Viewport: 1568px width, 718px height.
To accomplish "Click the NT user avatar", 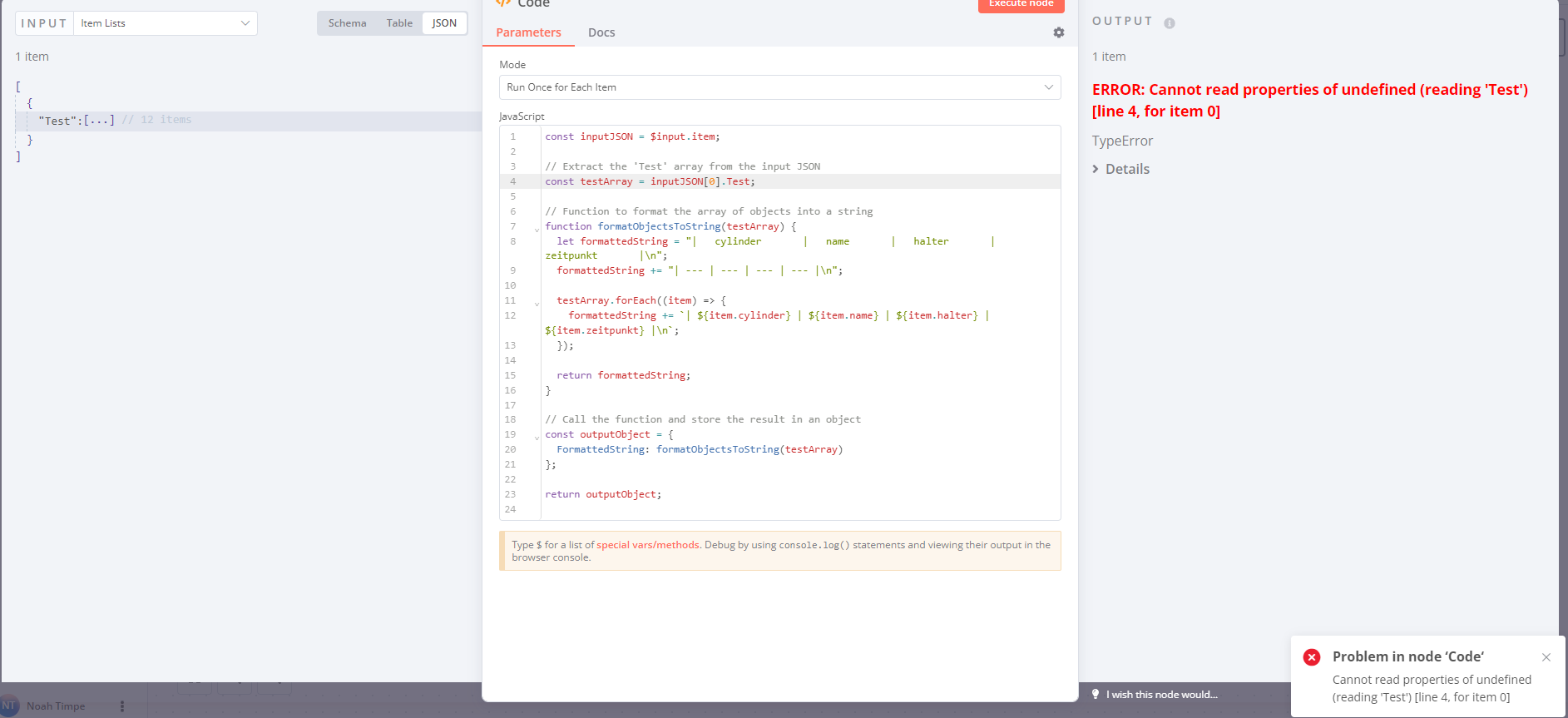I will pyautogui.click(x=9, y=706).
